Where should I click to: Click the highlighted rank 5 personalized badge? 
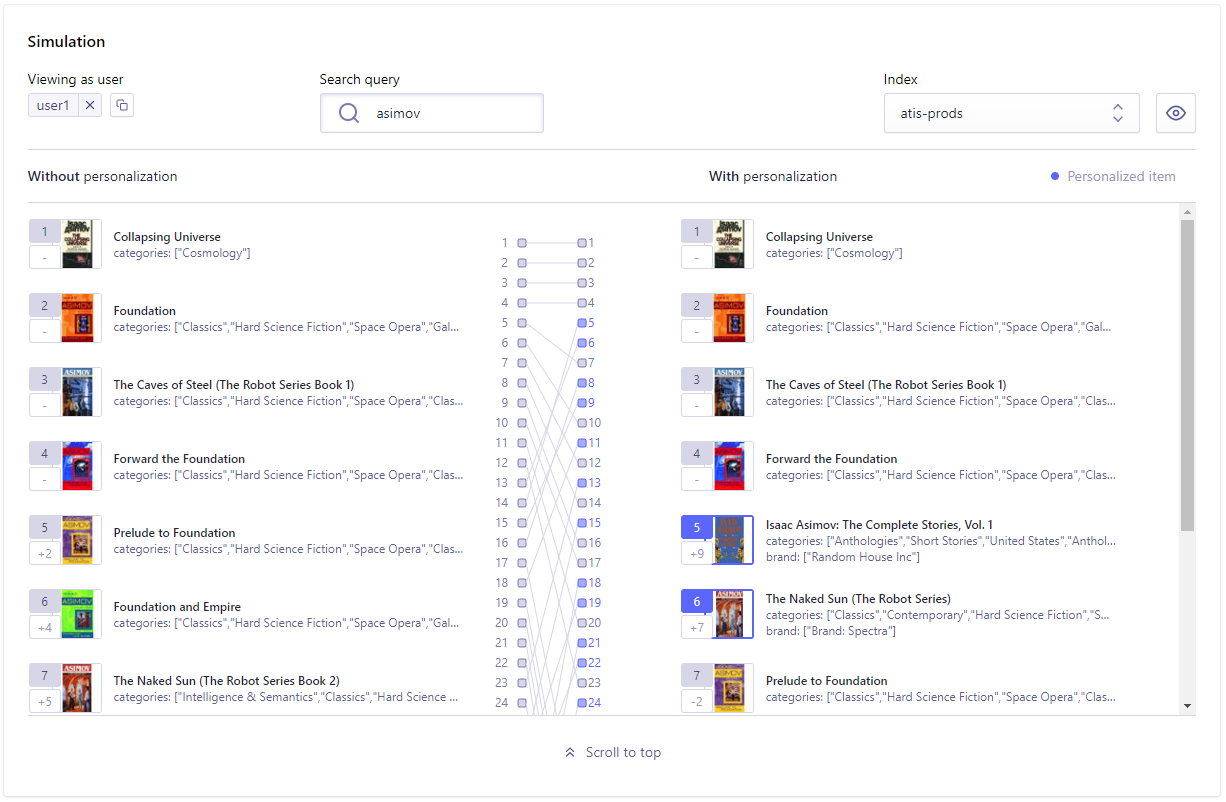(697, 527)
